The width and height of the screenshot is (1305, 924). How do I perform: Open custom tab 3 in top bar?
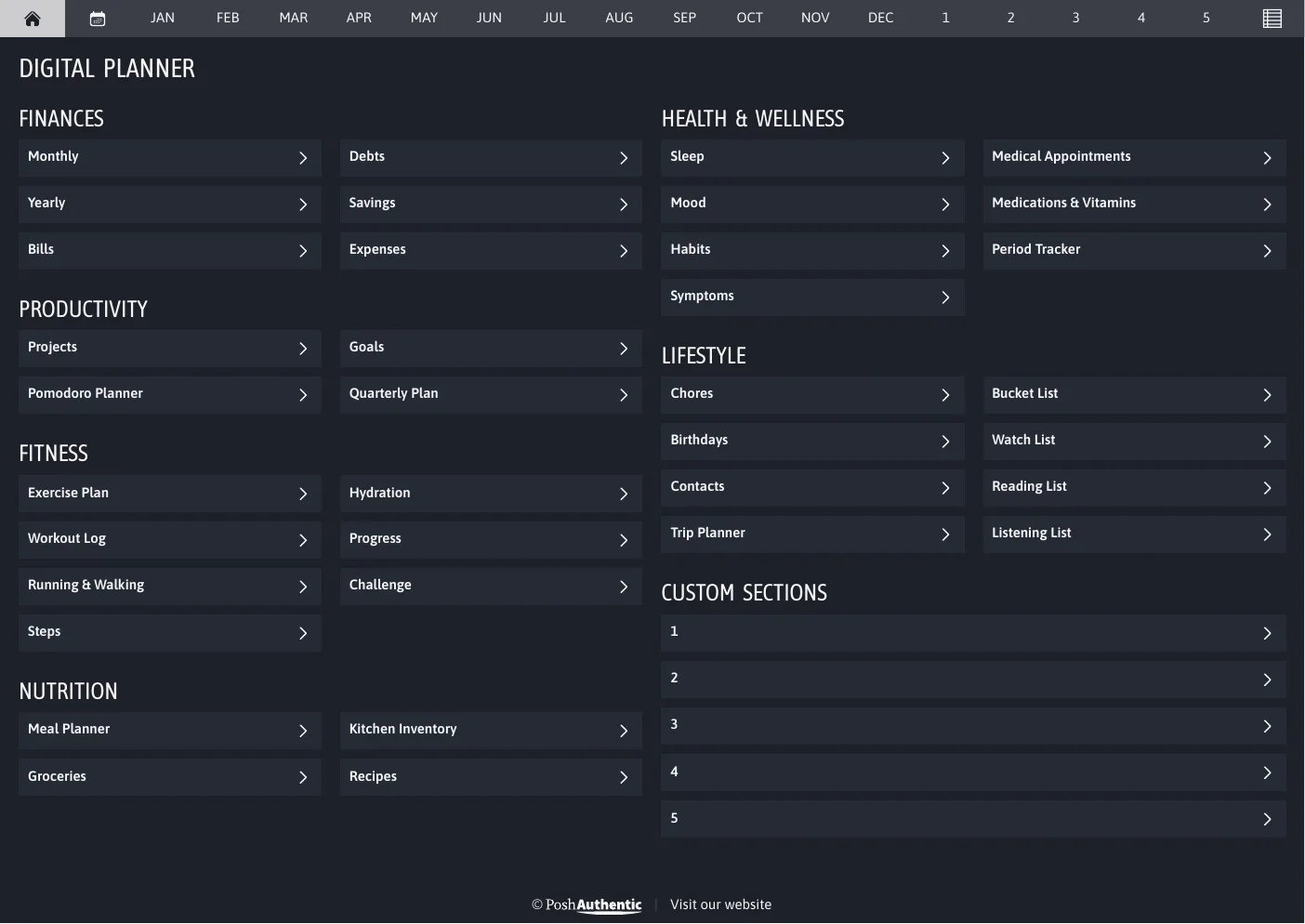pyautogui.click(x=1075, y=18)
